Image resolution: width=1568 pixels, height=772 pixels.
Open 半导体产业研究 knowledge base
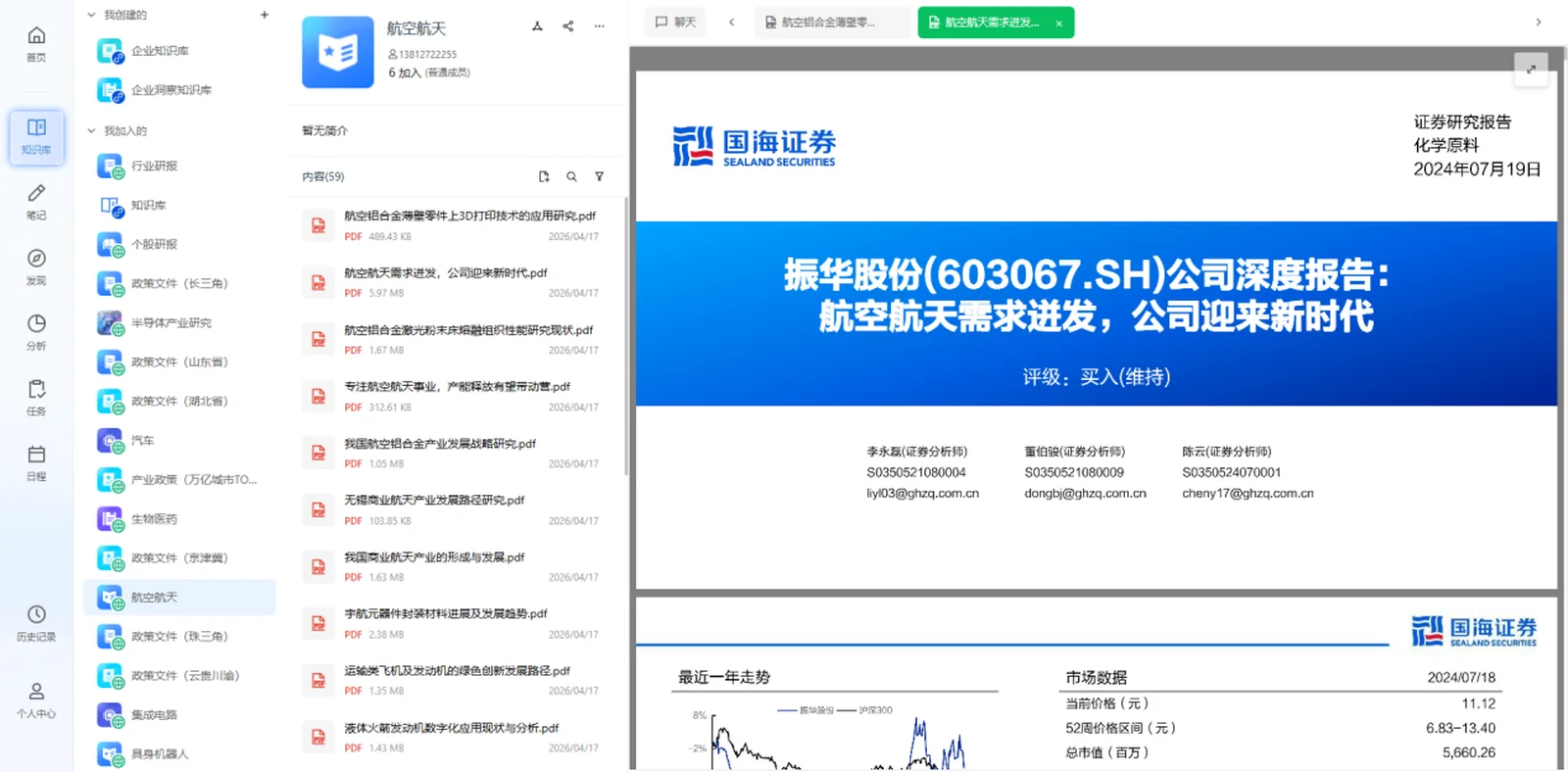coord(179,323)
